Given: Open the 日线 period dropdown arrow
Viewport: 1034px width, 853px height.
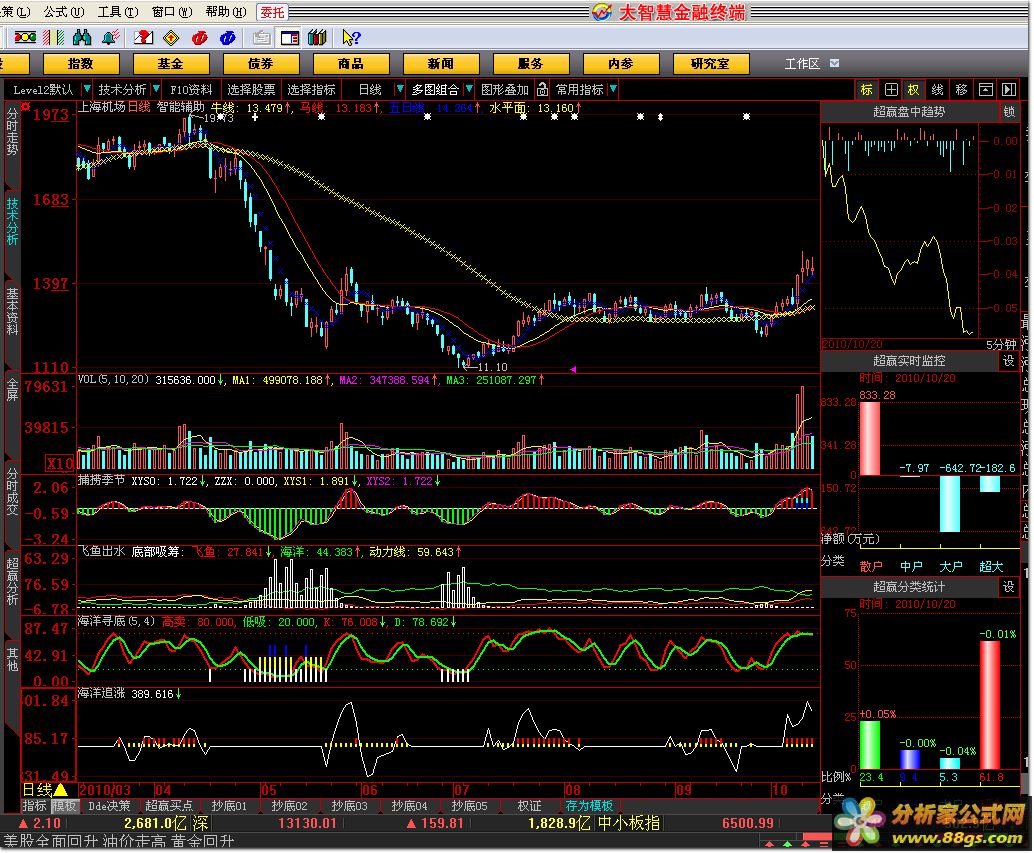Looking at the screenshot, I should coord(400,88).
